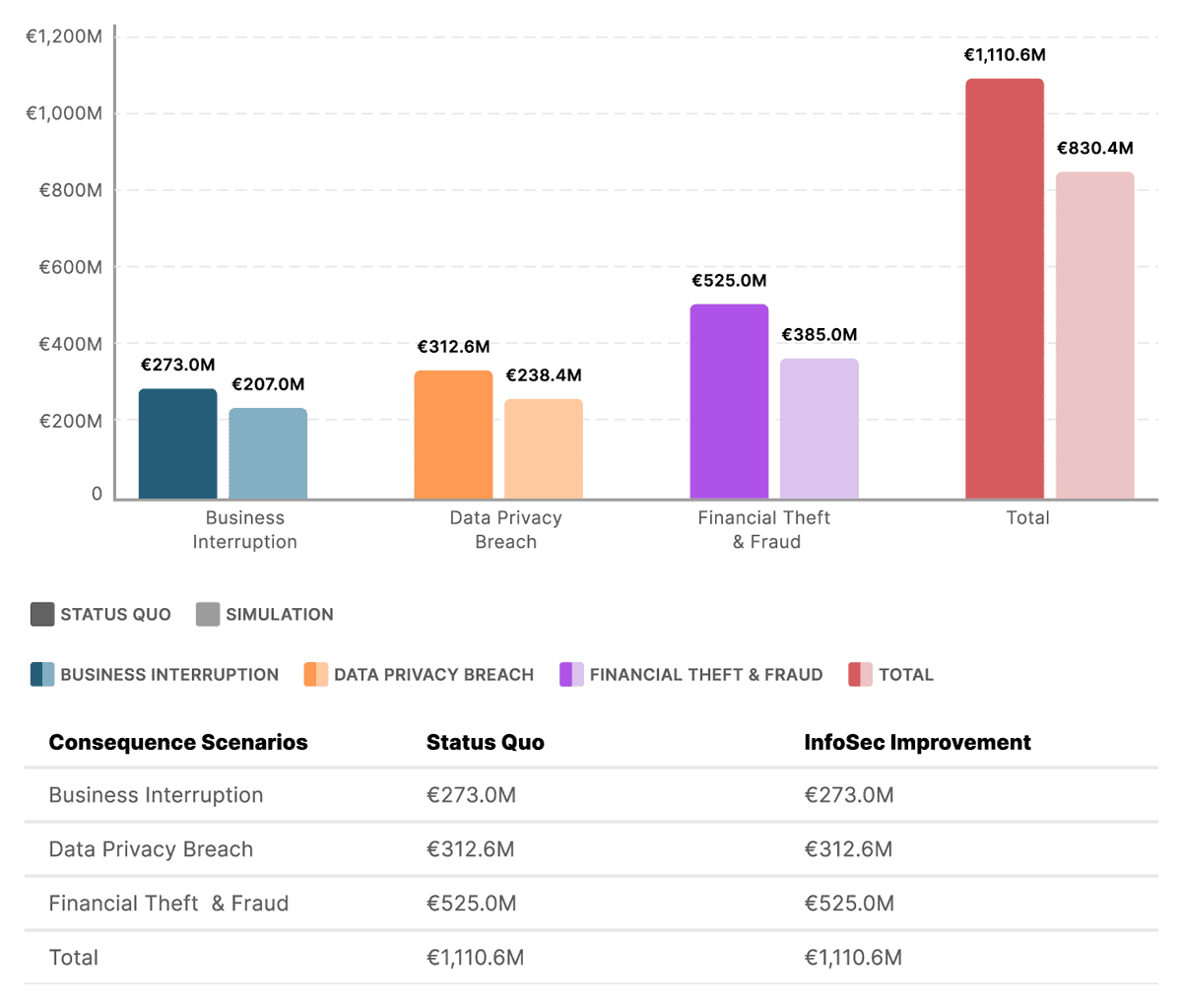Select the Business Interruption table row
Viewport: 1182px width, 1008px height.
pyautogui.click(x=156, y=795)
